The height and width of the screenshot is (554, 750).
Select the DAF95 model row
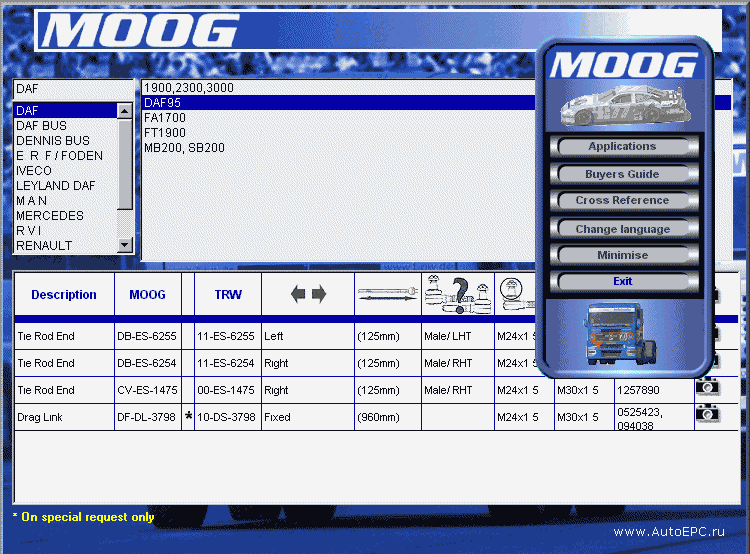339,103
